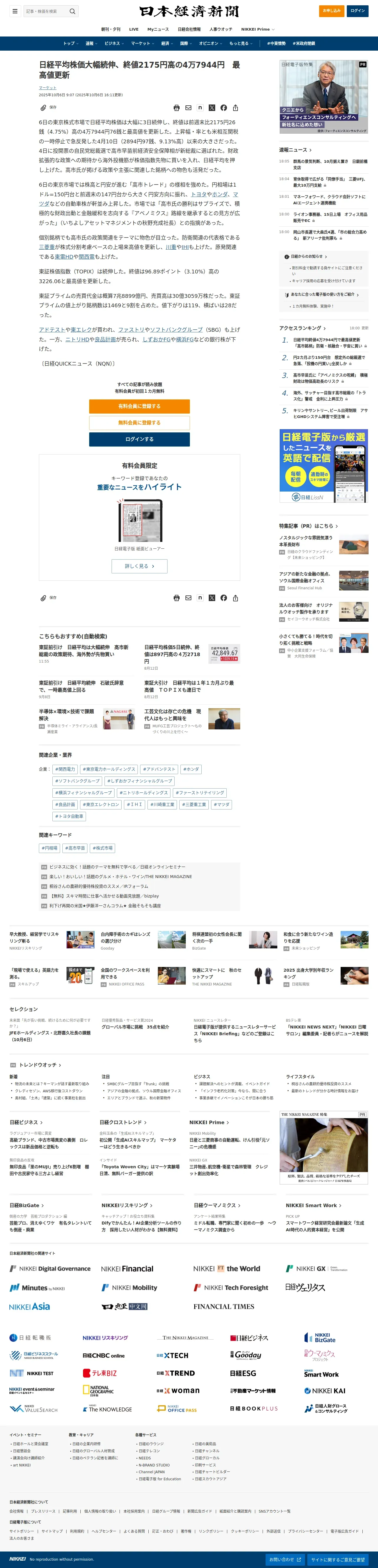Open the #中東情勢 topic link
The height and width of the screenshot is (1568, 378).
tap(276, 44)
